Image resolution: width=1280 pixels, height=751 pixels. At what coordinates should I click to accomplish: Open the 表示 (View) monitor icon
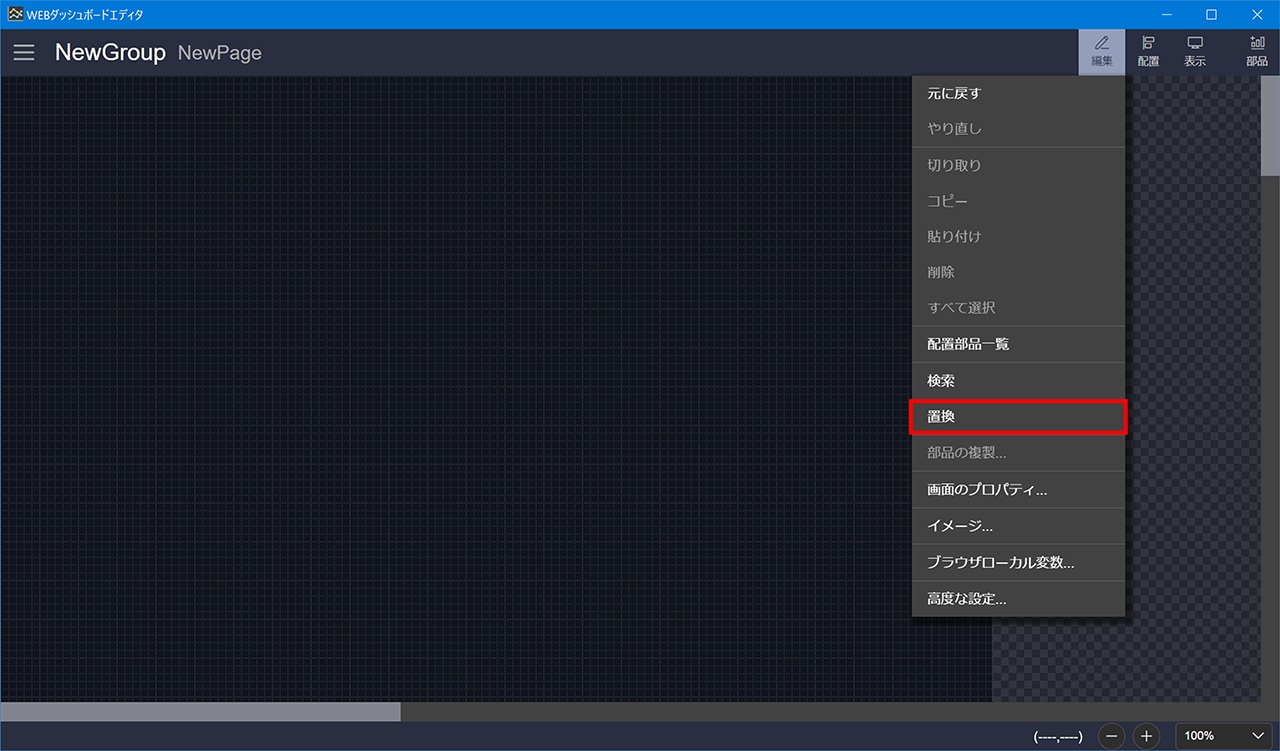pos(1194,52)
